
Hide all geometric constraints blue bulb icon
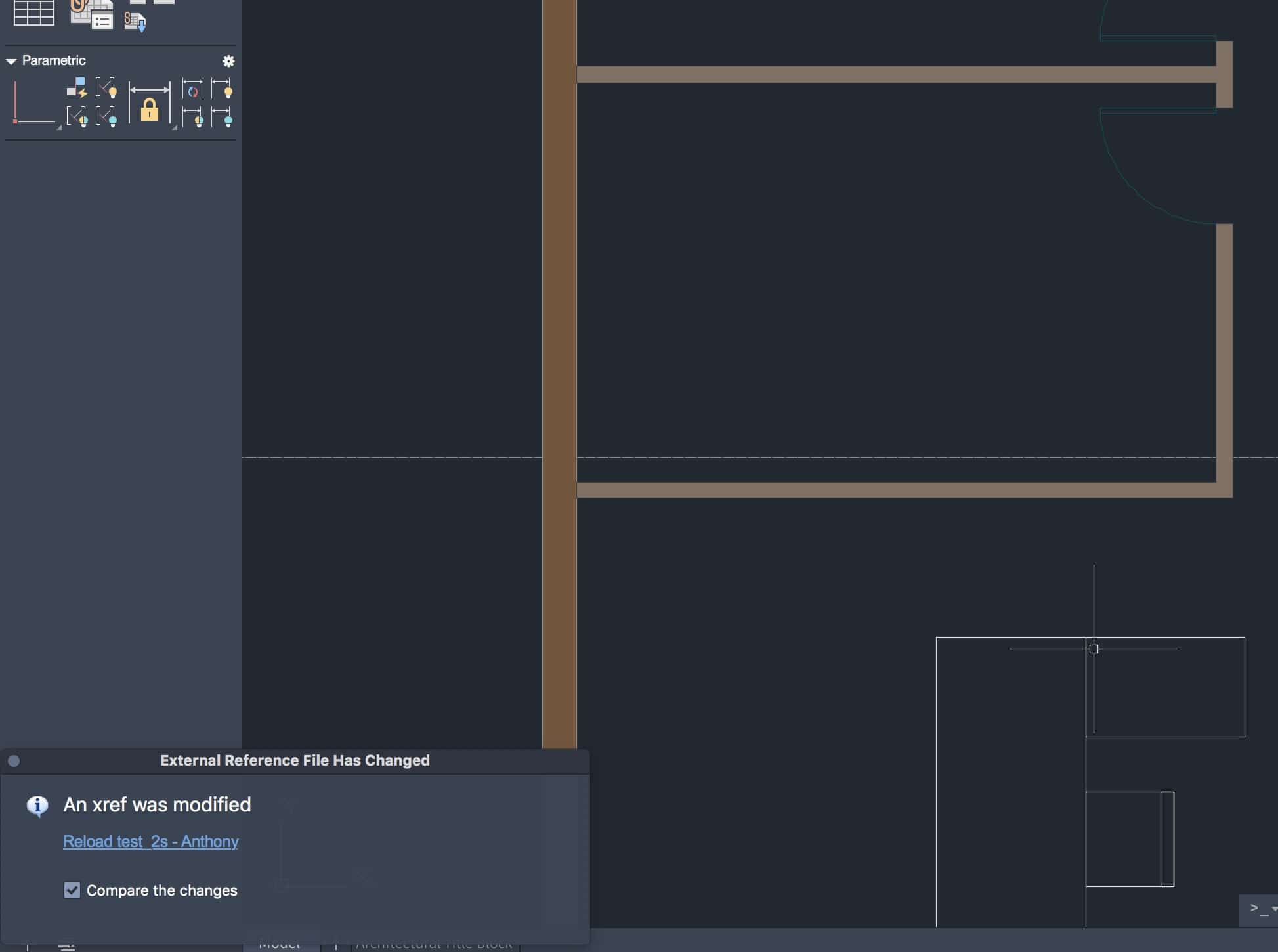[x=106, y=118]
